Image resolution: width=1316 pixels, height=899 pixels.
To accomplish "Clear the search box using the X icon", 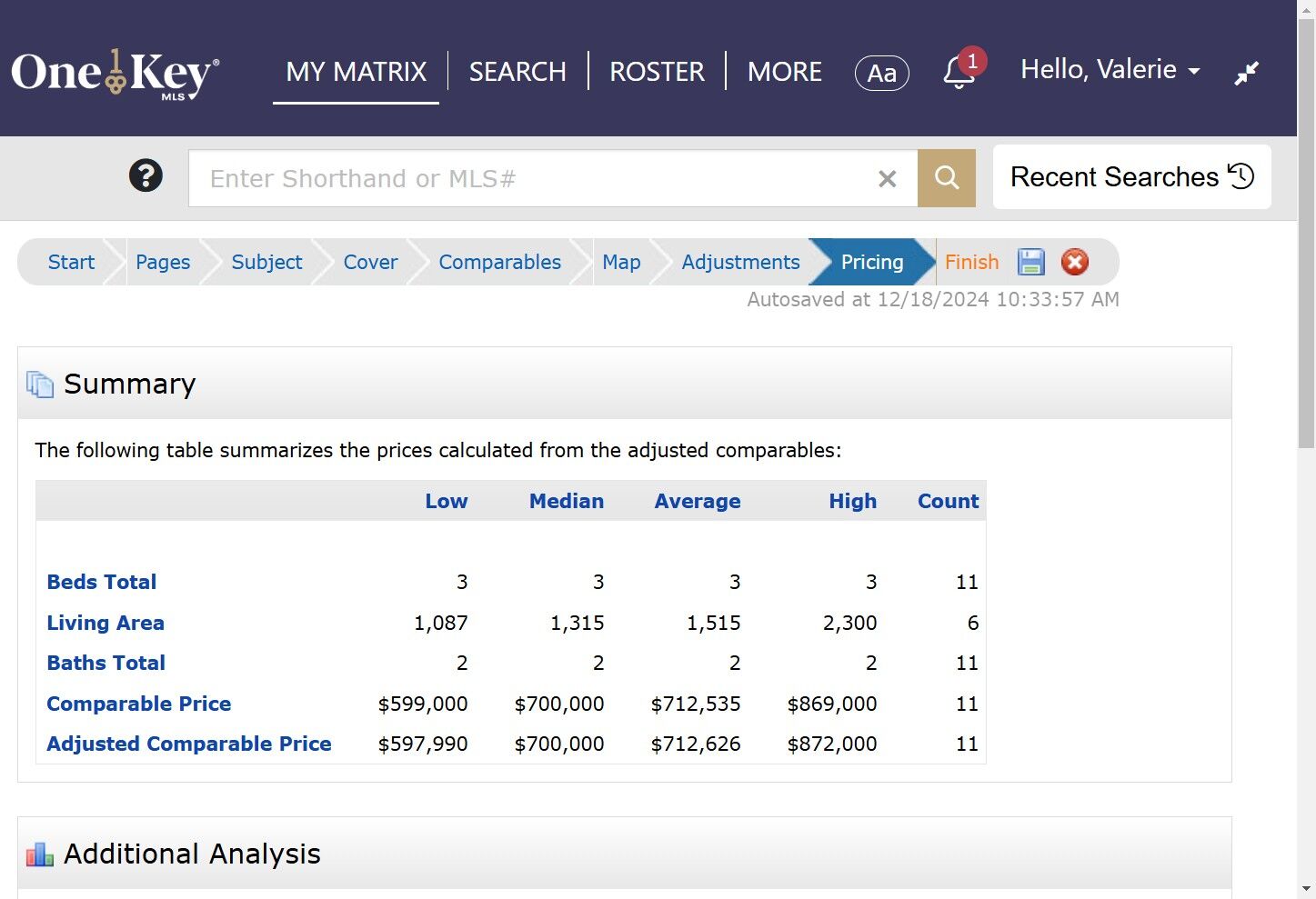I will click(x=887, y=178).
